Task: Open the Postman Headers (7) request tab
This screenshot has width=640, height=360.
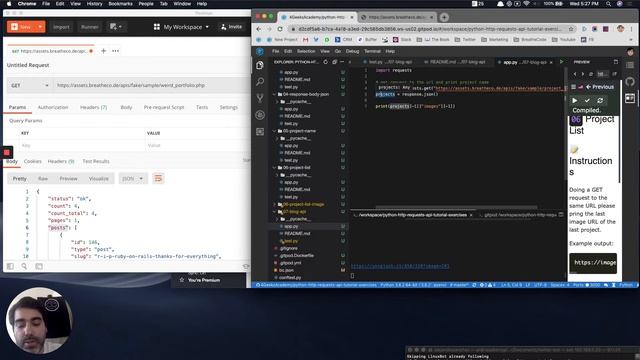Action: (93, 107)
